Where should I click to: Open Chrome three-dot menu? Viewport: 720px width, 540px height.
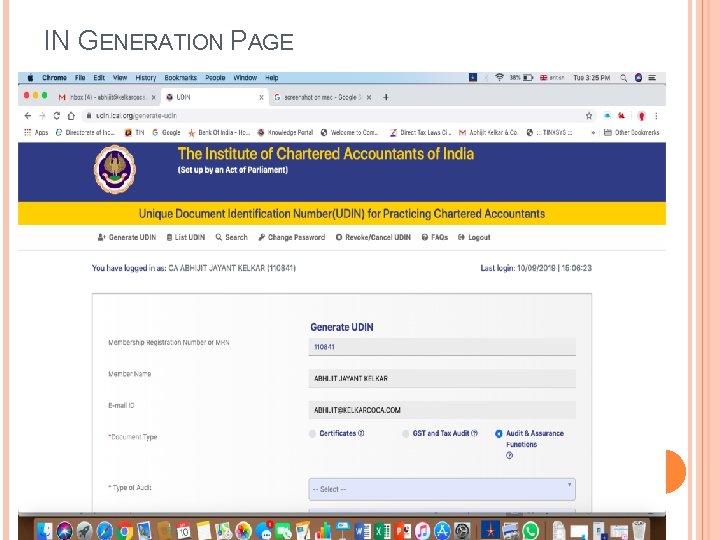pyautogui.click(x=656, y=116)
